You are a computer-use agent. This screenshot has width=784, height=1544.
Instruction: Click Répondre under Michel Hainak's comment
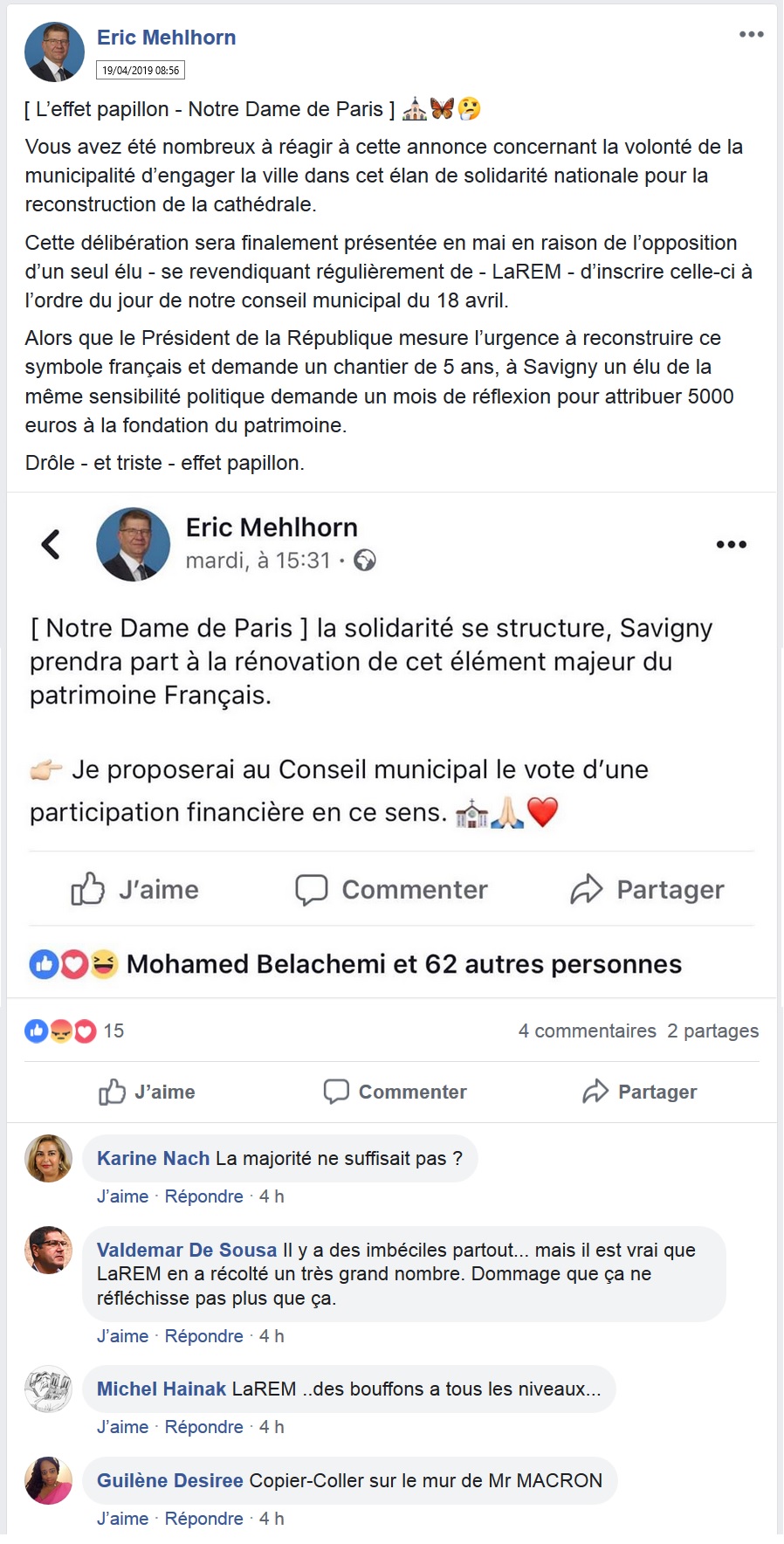pos(203,1426)
